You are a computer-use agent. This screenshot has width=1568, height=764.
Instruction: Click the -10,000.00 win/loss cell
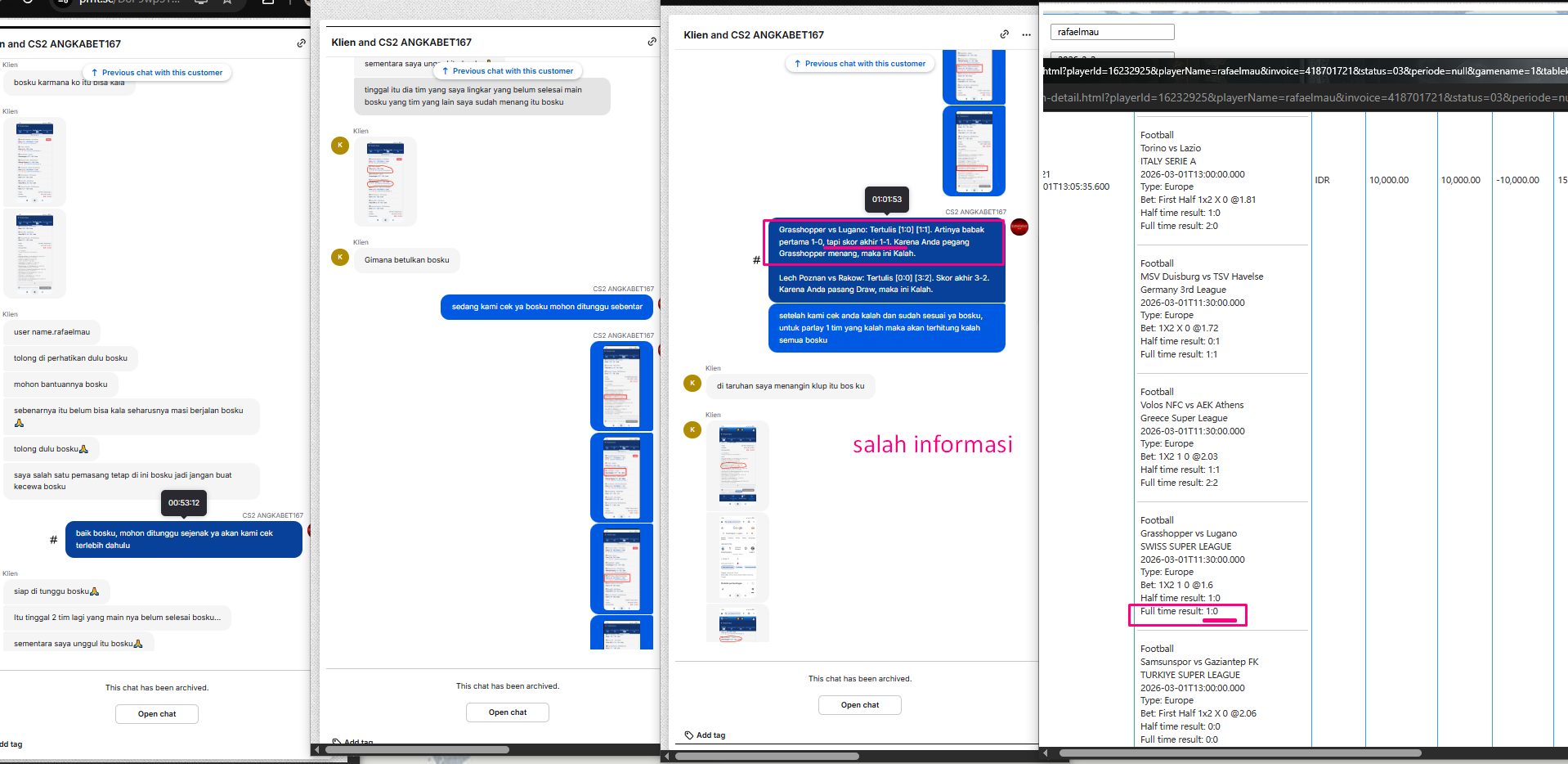(1517, 180)
